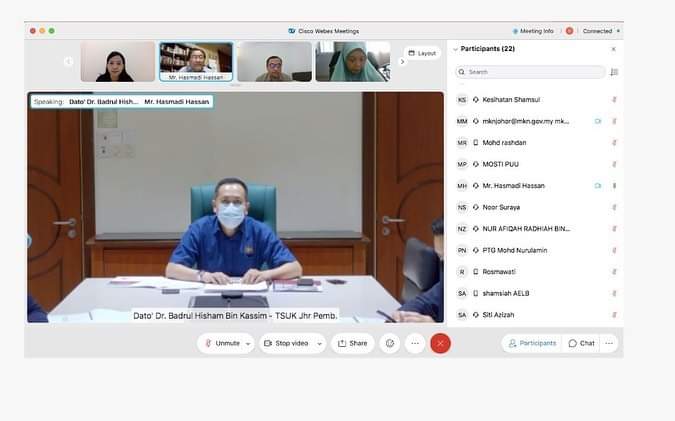The height and width of the screenshot is (421, 675).
Task: Click the mic icon for MOSTI PUU
Action: click(614, 164)
